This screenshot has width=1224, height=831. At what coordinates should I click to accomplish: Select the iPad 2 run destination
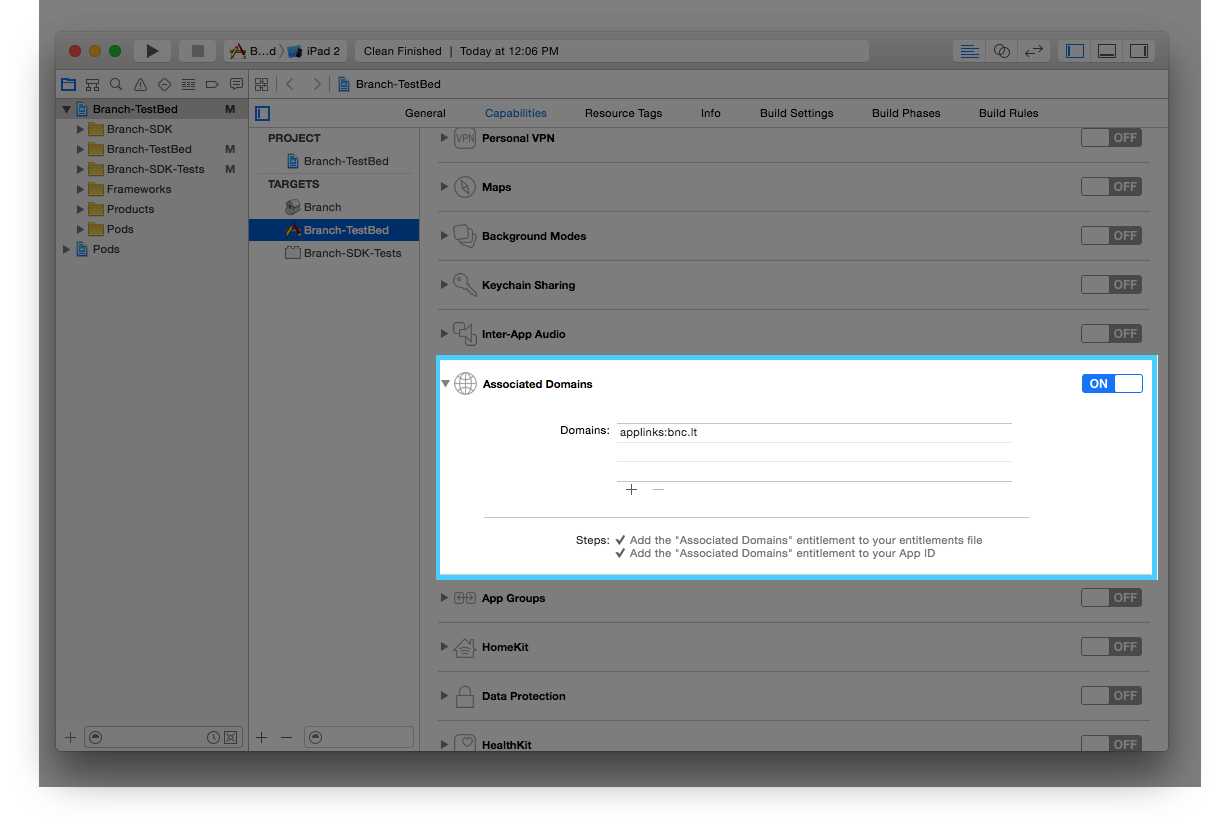(x=314, y=51)
